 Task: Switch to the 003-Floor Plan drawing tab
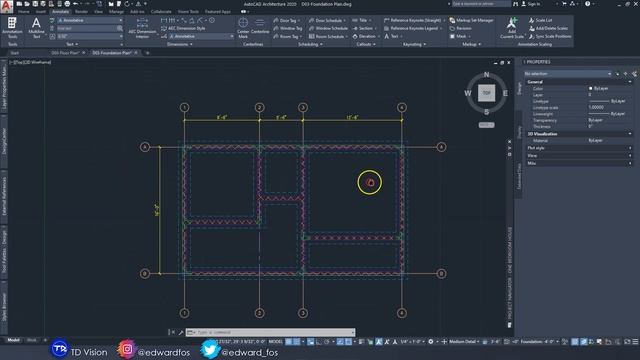click(x=65, y=53)
